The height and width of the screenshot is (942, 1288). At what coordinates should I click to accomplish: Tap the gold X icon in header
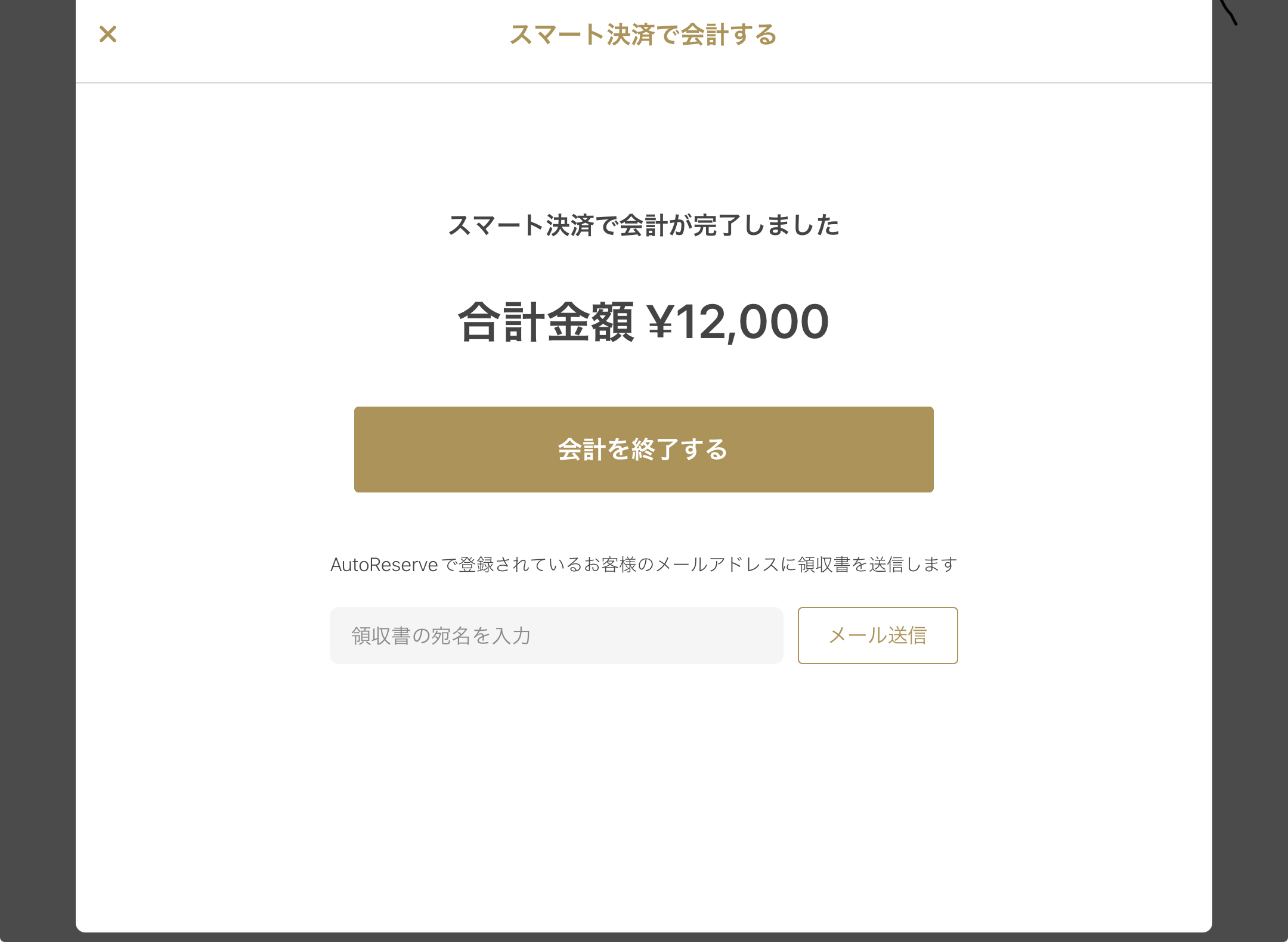click(108, 34)
